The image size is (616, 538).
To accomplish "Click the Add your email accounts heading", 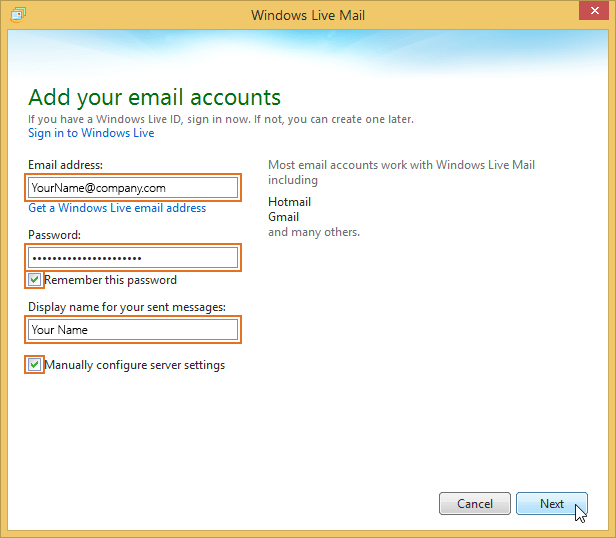I will 154,97.
